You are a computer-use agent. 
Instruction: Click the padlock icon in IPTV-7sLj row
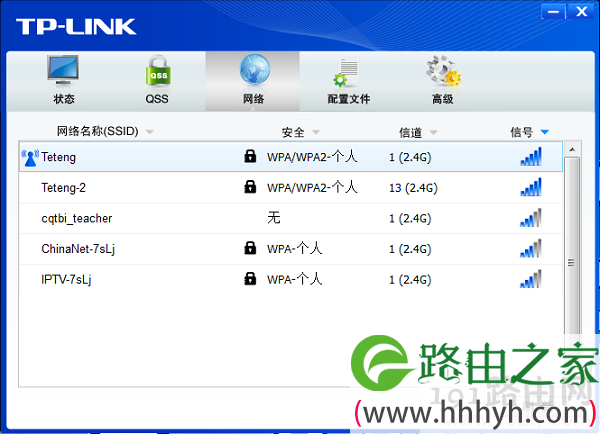coord(250,279)
